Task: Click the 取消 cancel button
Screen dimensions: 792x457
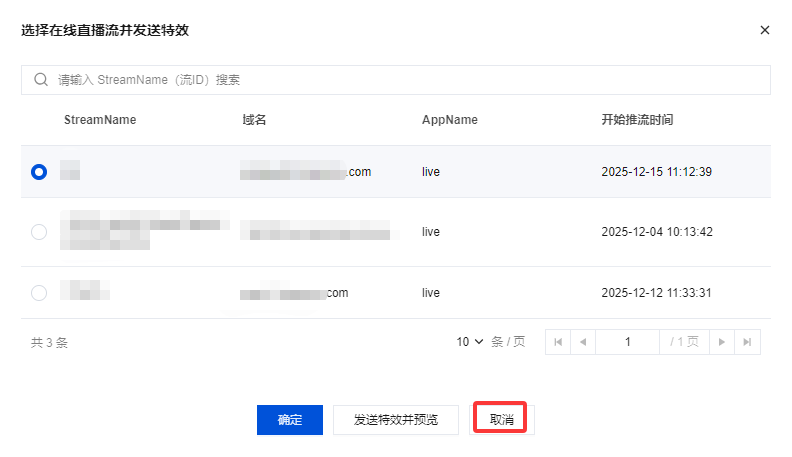Action: [x=502, y=420]
